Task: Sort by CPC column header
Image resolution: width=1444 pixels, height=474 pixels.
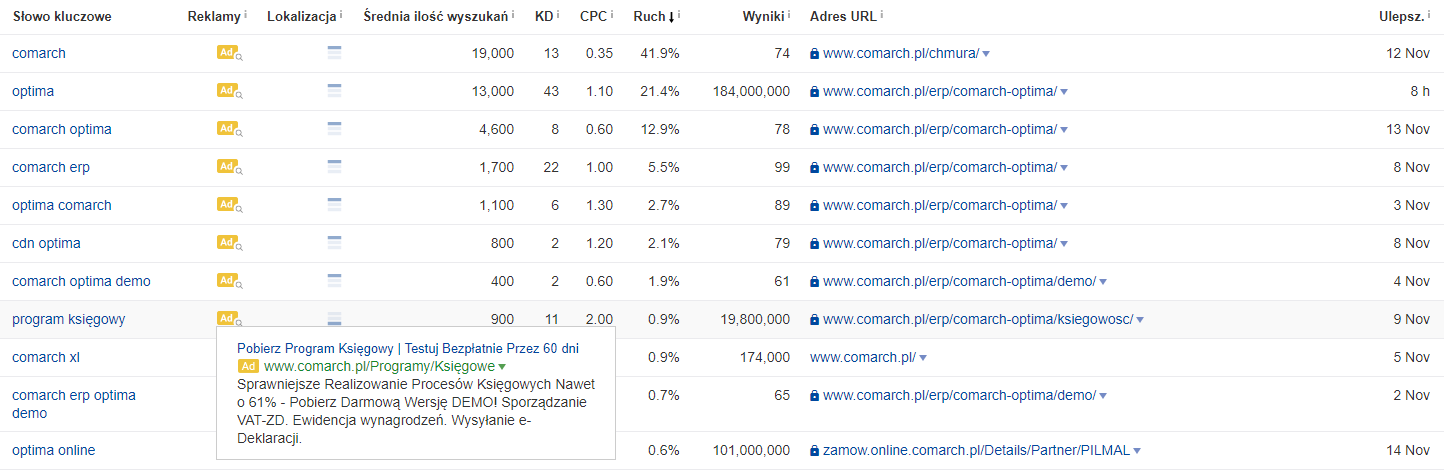Action: click(594, 17)
